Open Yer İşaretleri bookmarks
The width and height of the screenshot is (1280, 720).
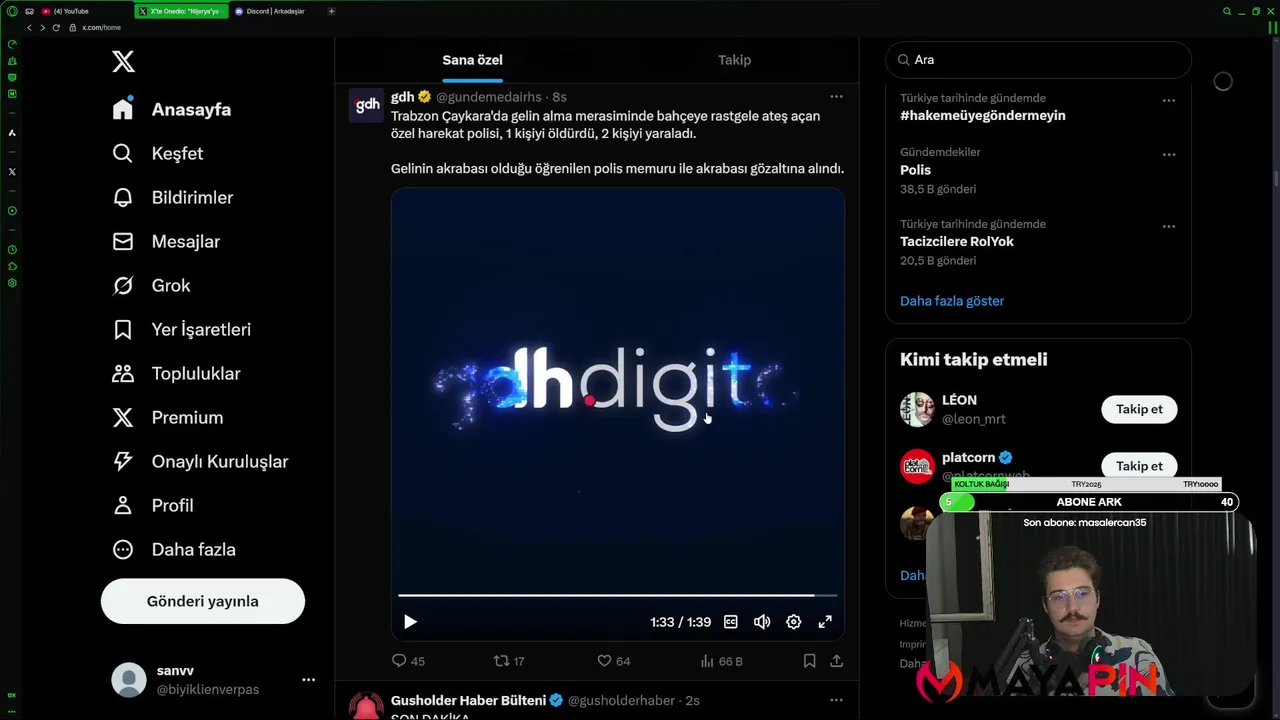click(181, 329)
